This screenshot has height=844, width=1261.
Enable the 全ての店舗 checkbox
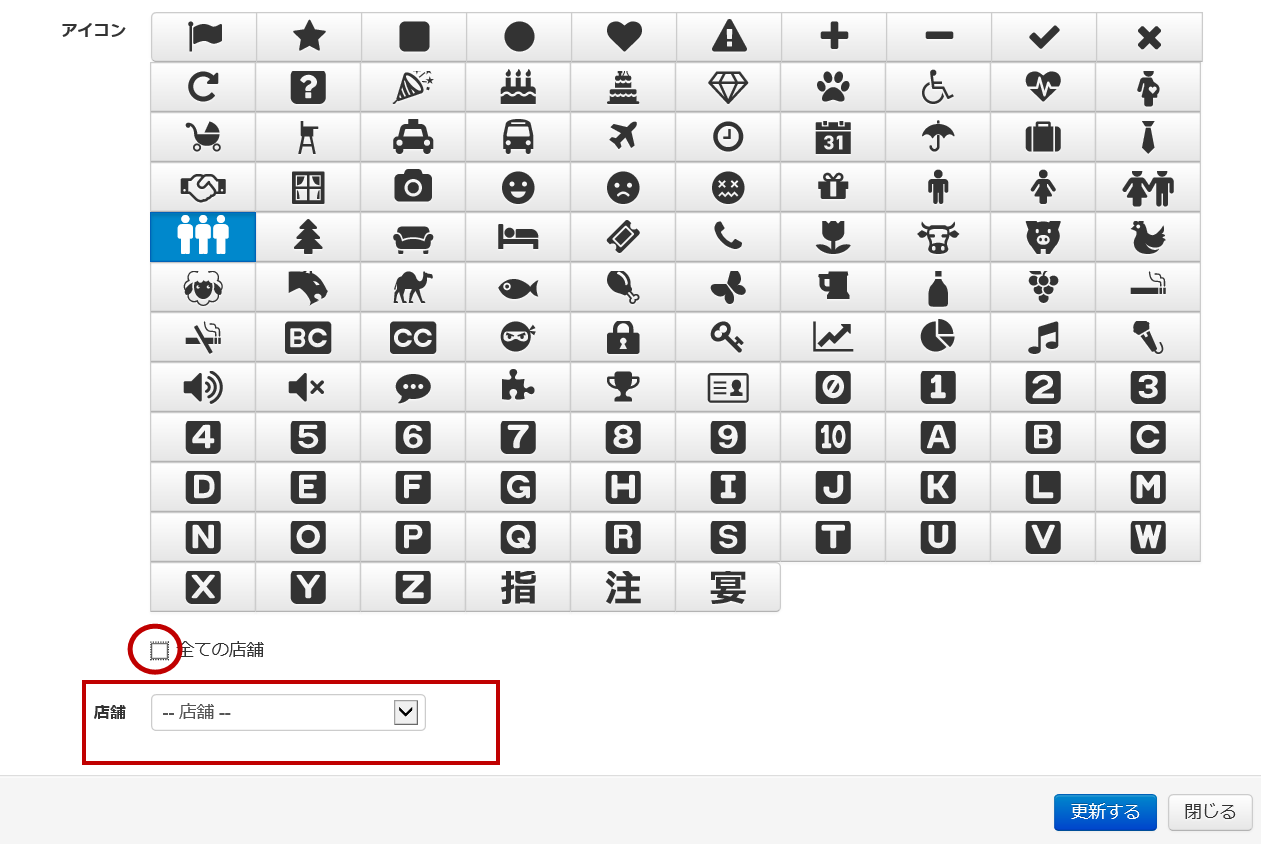pyautogui.click(x=159, y=651)
